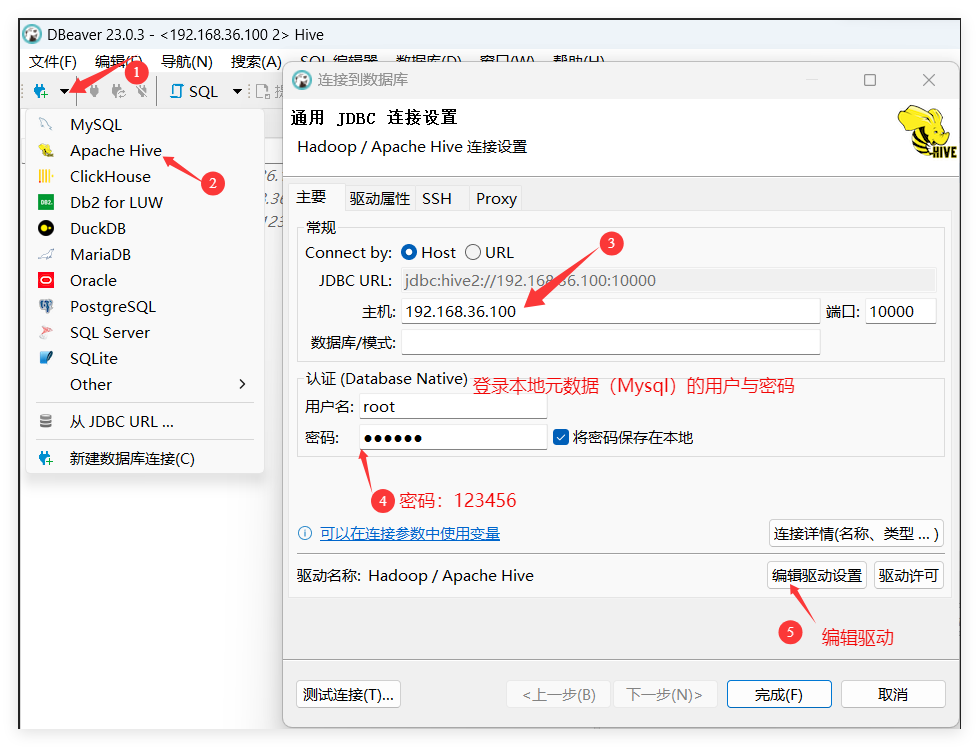The image size is (979, 747).
Task: Click the info icon beside variables link
Action: click(305, 533)
